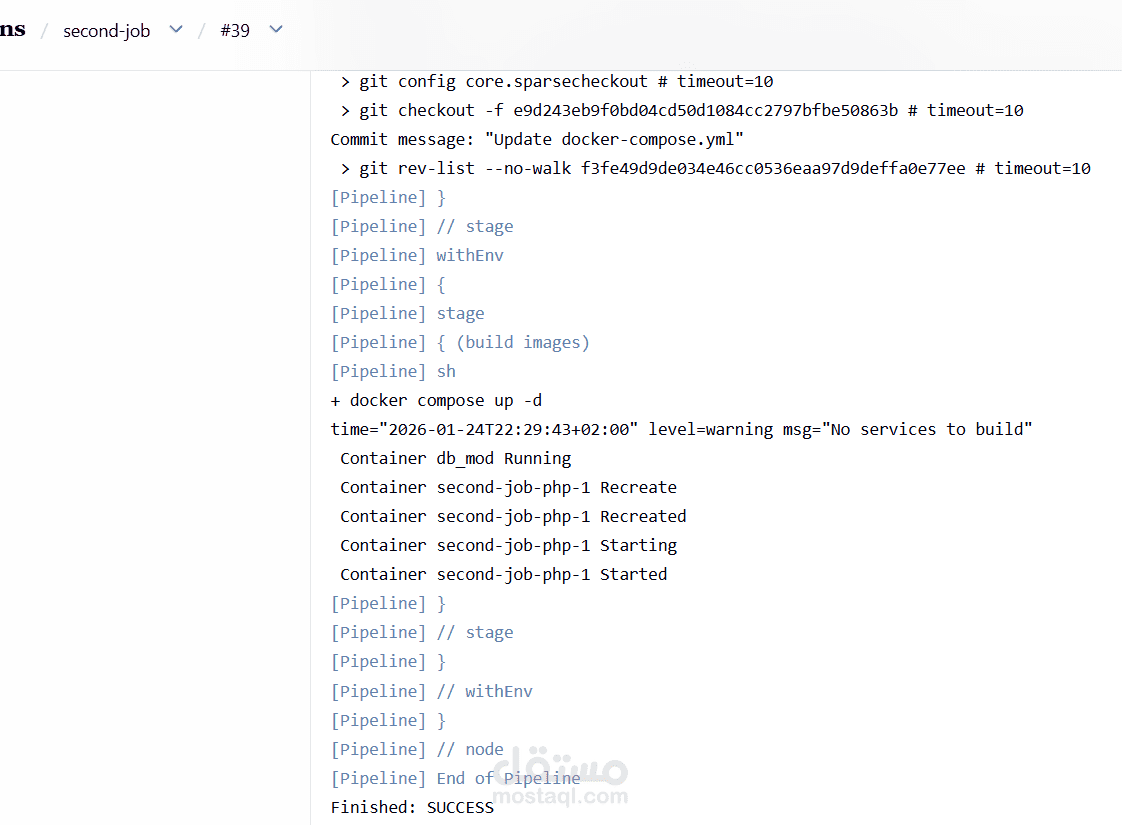
Task: Click the '[Pipeline] withEnv' log entry
Action: (418, 255)
